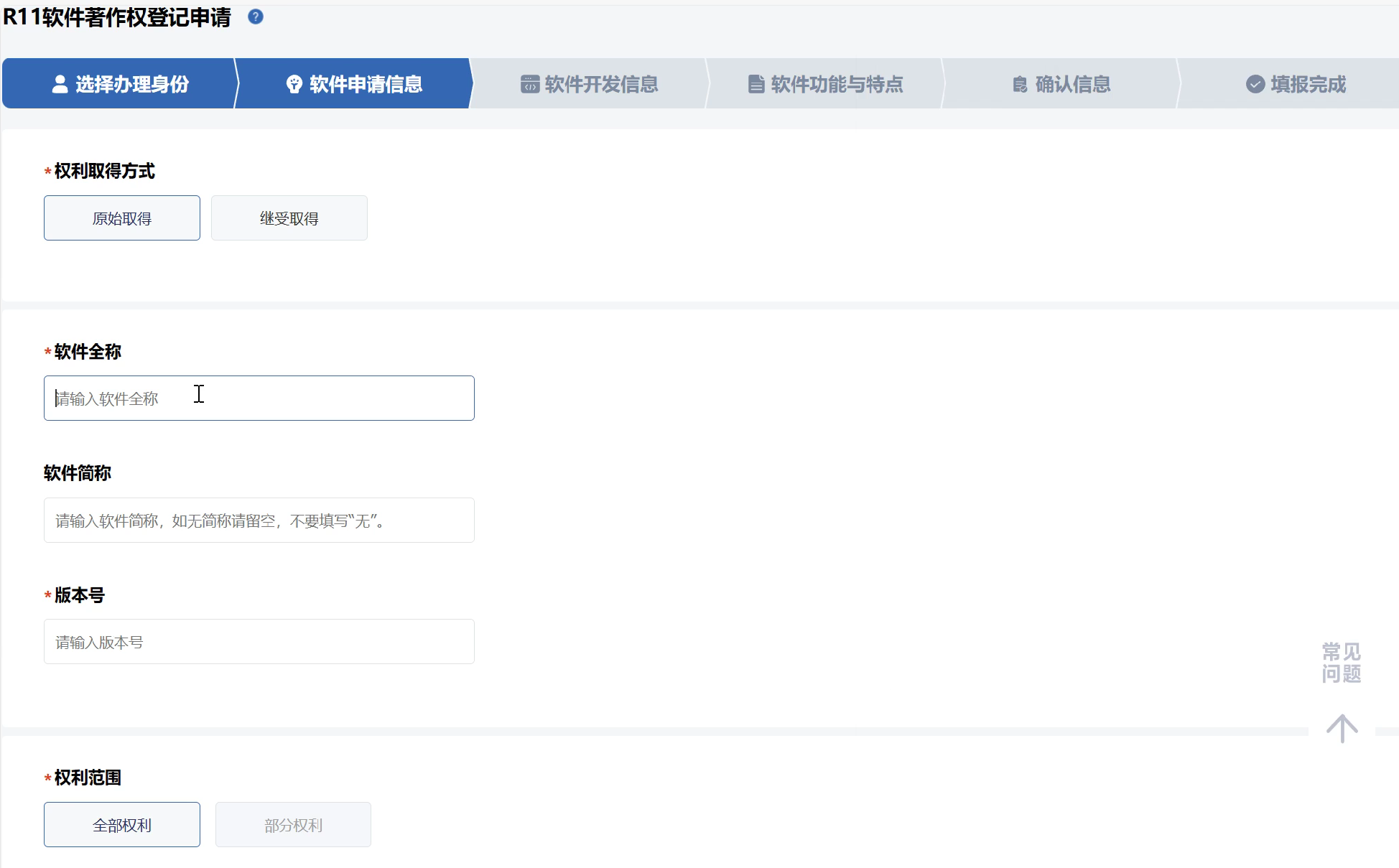
Task: Click the clipboard icon beside 确认信息
Action: (1020, 85)
